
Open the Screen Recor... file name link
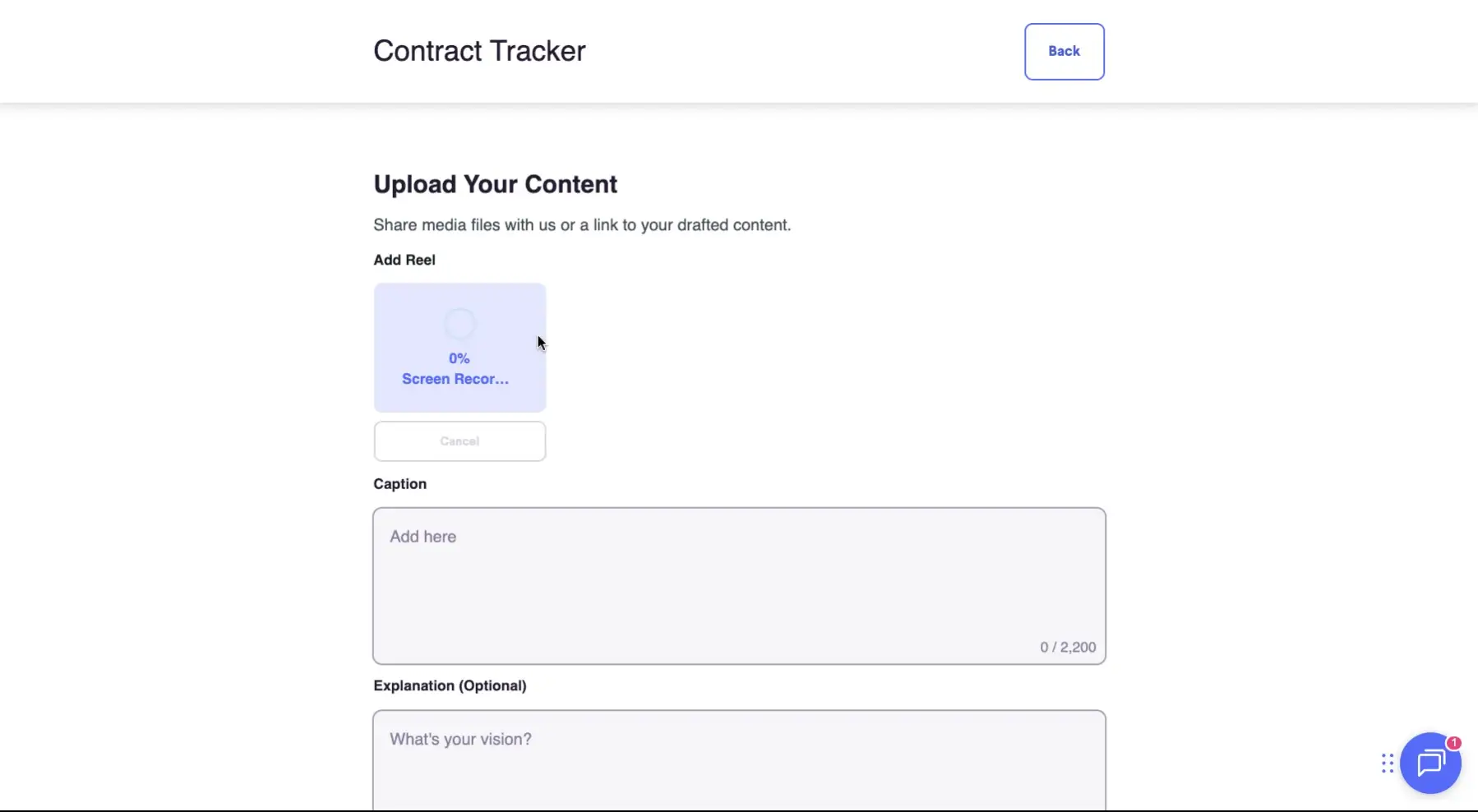point(455,379)
